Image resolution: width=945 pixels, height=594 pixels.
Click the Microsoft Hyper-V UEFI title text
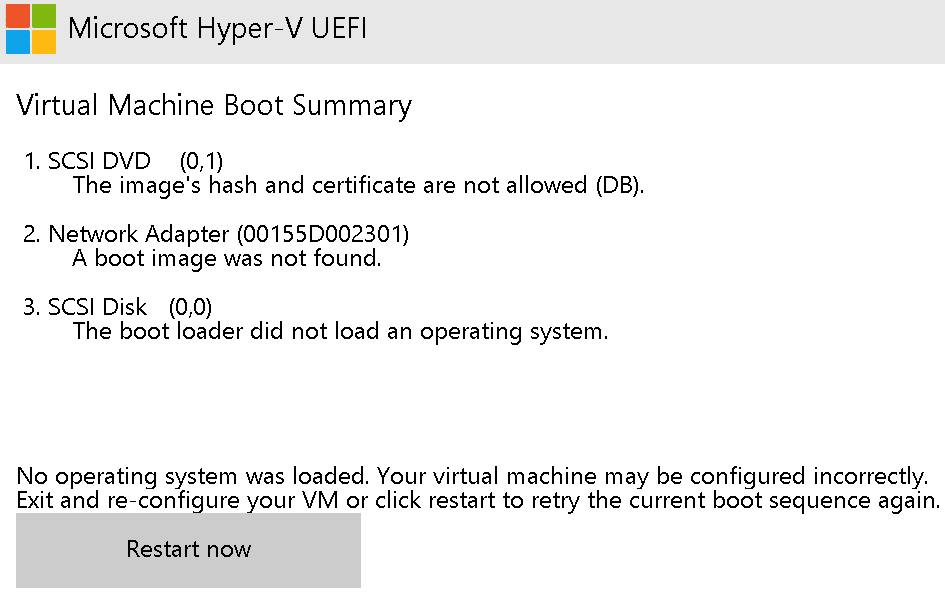click(217, 29)
